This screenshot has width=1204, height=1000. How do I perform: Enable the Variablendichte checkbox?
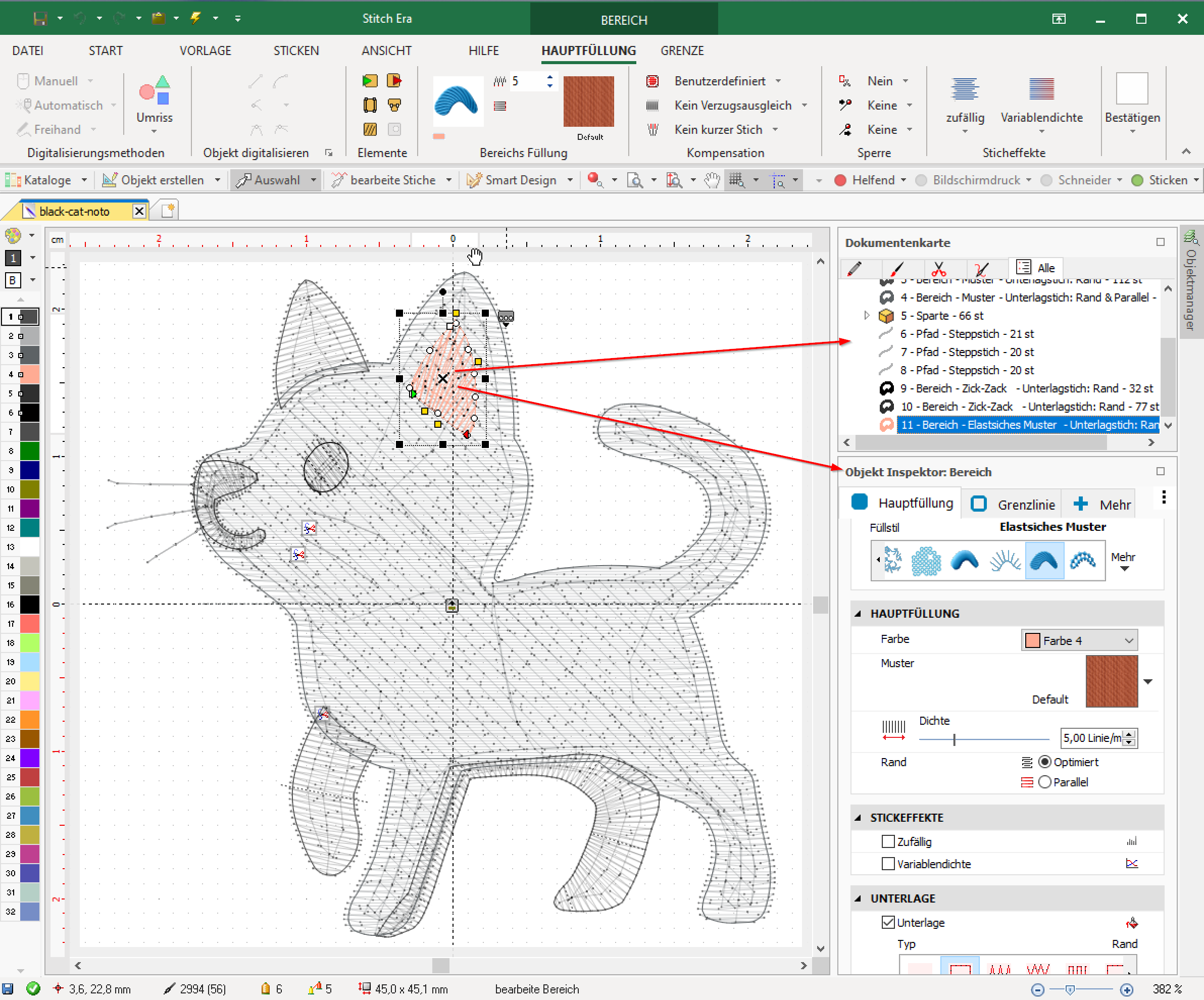[x=888, y=864]
